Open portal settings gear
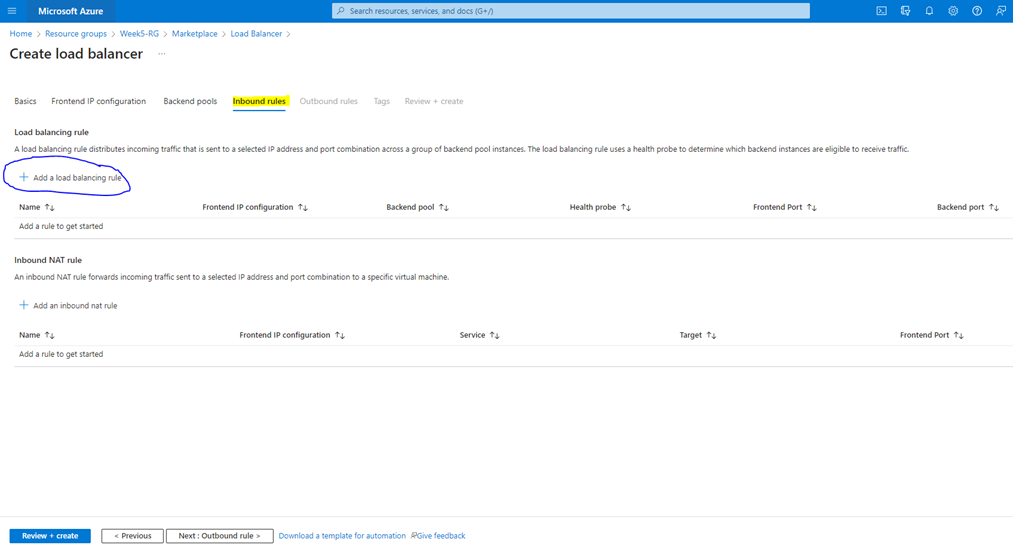The height and width of the screenshot is (551, 1013). pyautogui.click(x=953, y=11)
